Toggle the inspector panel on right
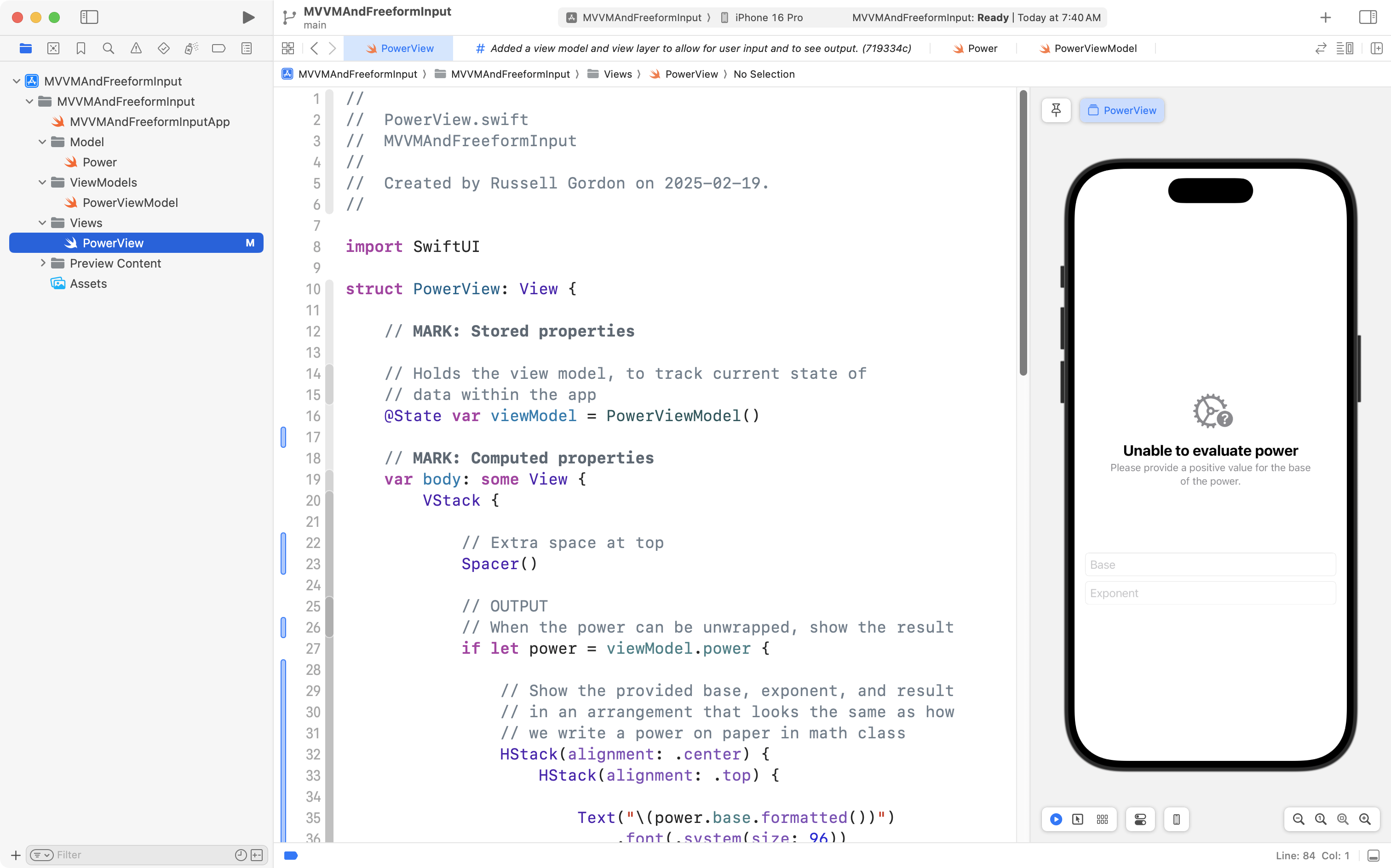Viewport: 1391px width, 868px height. [1368, 17]
